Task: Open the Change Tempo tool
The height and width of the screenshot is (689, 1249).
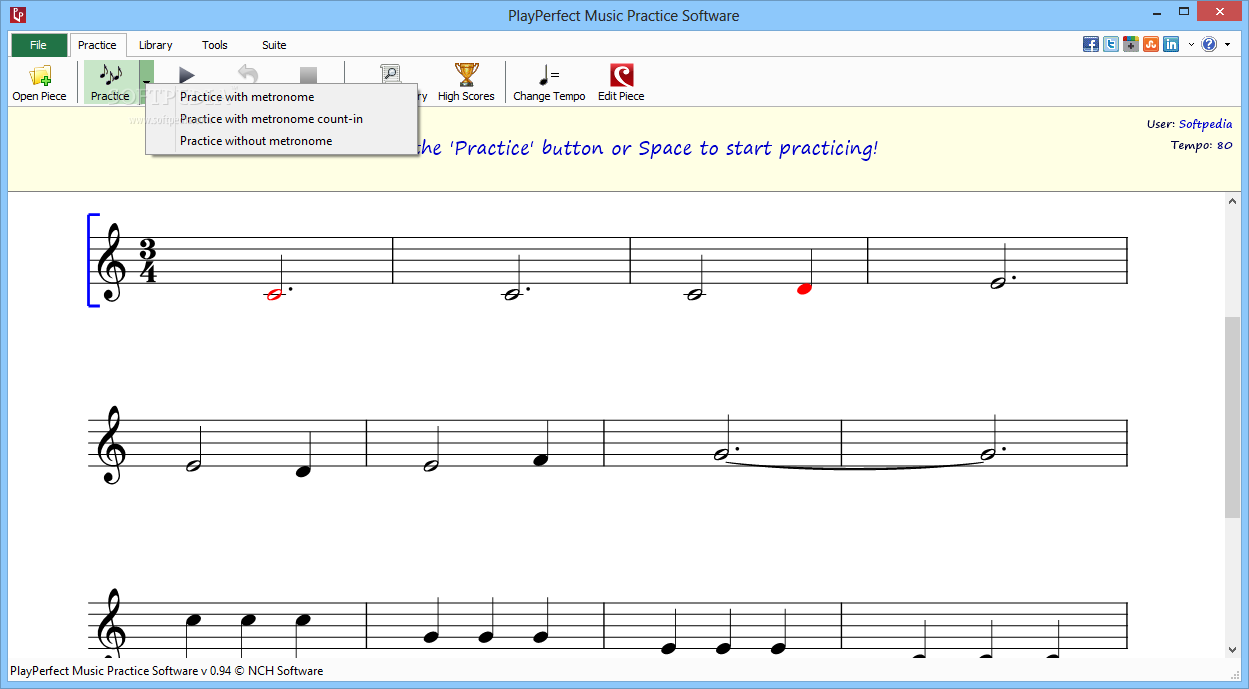Action: tap(549, 82)
